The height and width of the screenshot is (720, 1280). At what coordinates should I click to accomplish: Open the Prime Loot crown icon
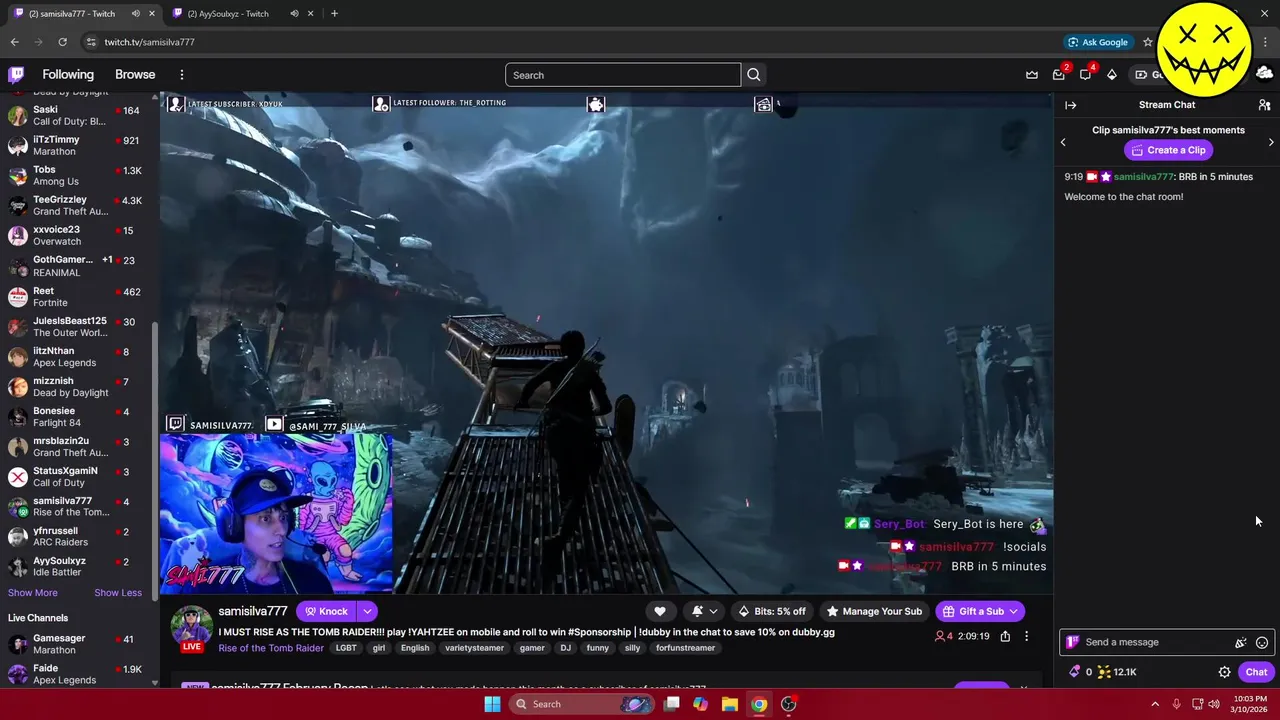[1032, 75]
